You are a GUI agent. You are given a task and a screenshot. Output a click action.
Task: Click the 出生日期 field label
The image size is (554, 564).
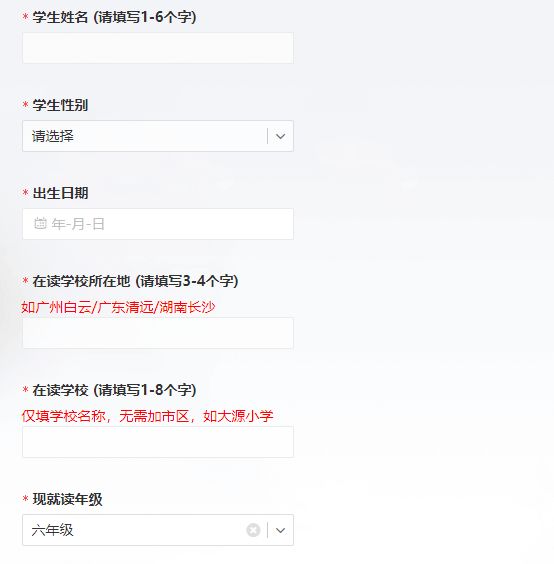click(x=60, y=193)
